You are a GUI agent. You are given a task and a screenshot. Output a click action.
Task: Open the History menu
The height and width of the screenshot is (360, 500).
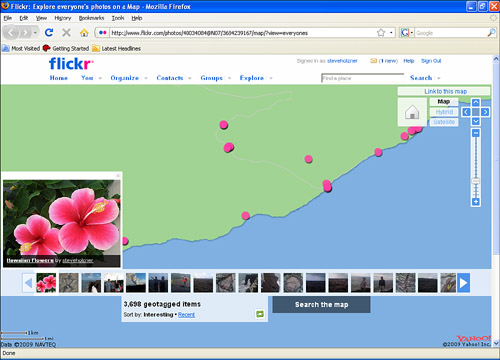pos(63,18)
